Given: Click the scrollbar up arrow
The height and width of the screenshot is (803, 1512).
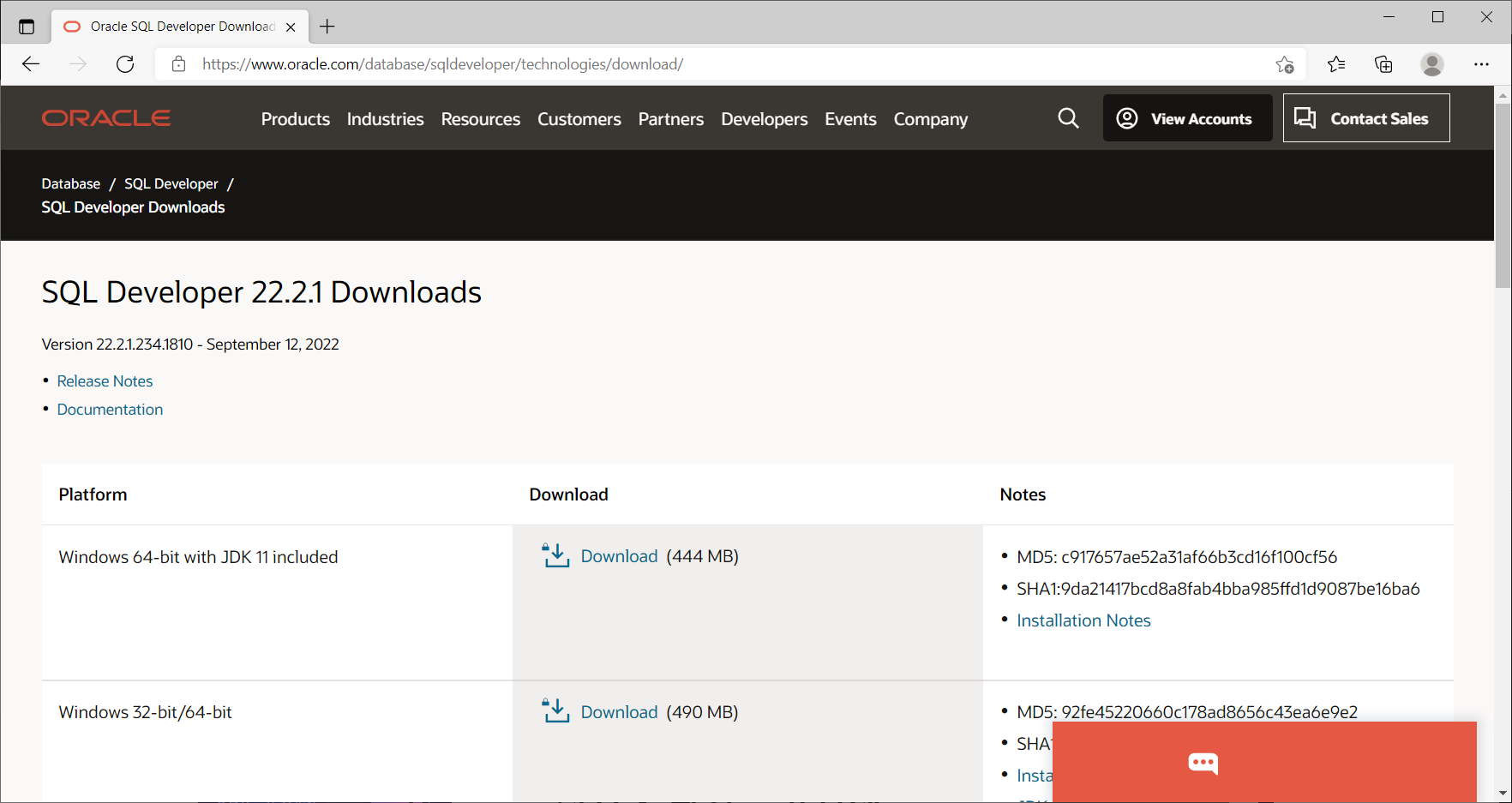Looking at the screenshot, I should click(1503, 94).
